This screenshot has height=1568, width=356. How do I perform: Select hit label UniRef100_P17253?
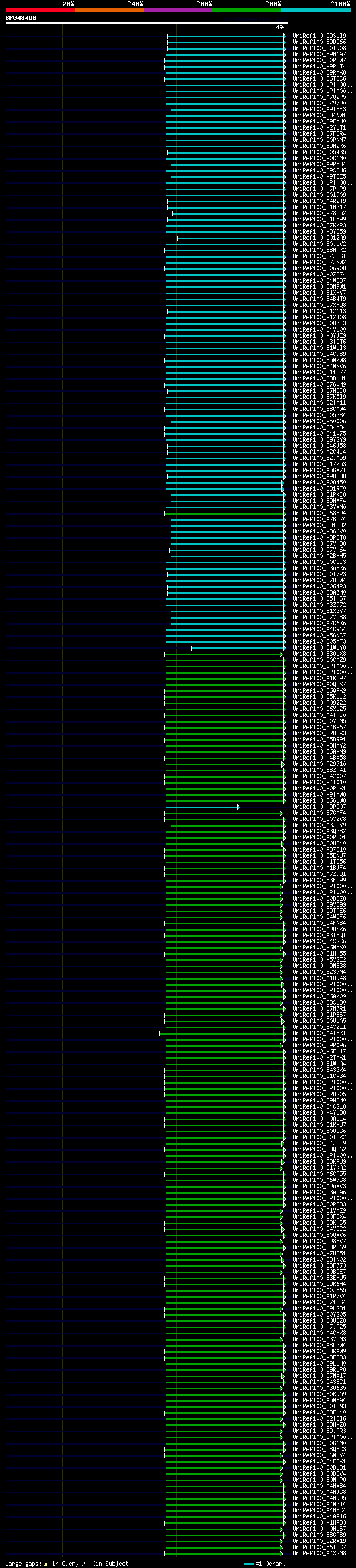click(x=319, y=464)
